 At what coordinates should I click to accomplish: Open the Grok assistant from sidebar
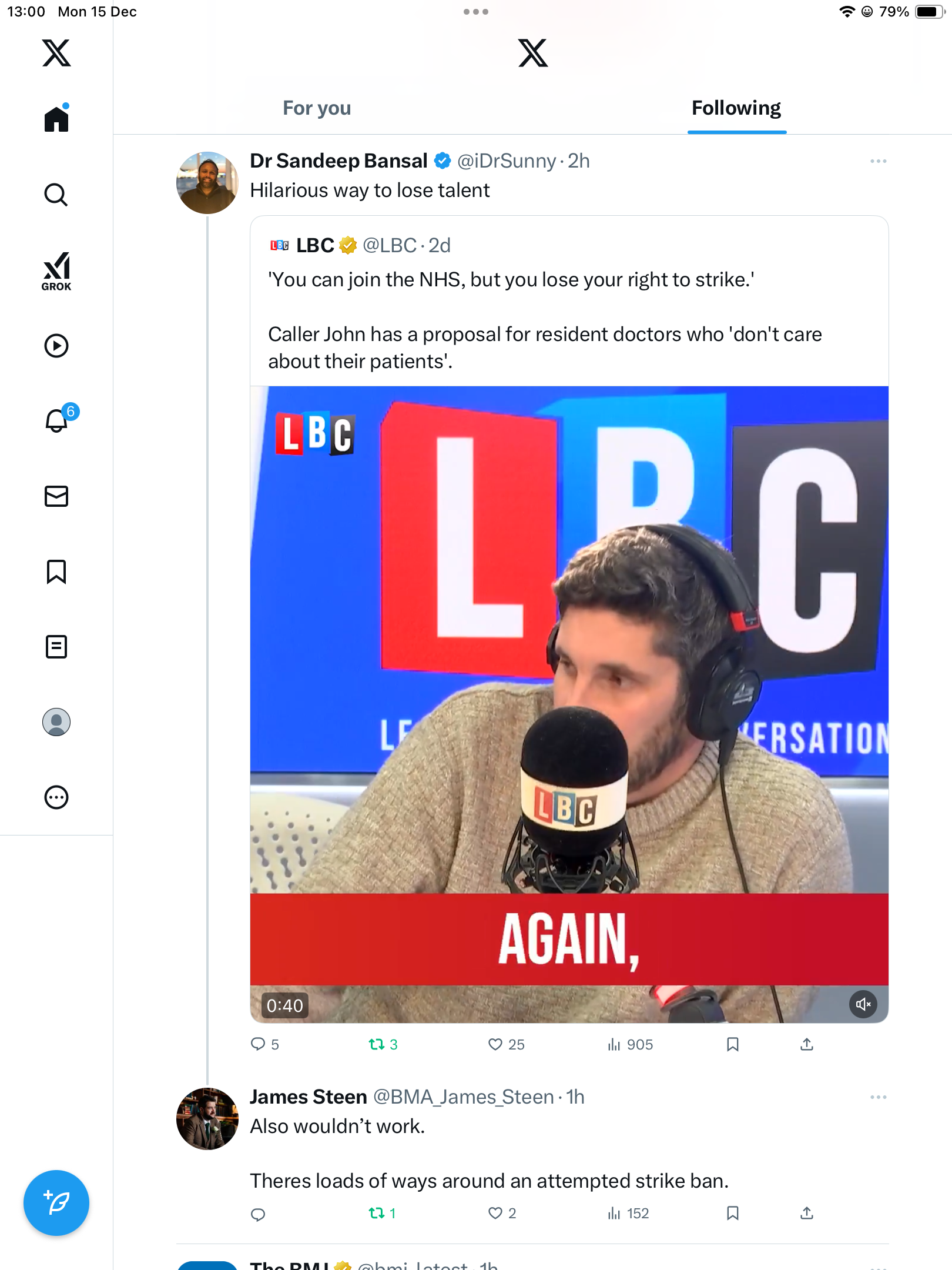click(56, 271)
